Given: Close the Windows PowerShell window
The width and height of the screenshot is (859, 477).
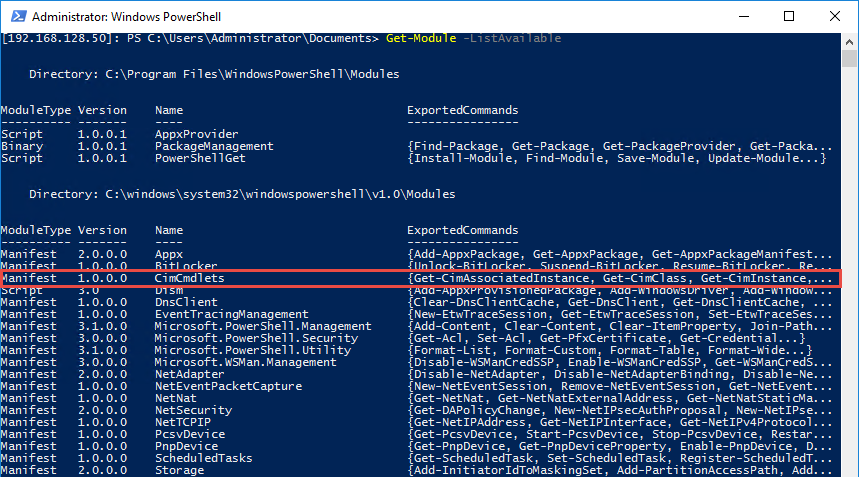Looking at the screenshot, I should (x=834, y=16).
